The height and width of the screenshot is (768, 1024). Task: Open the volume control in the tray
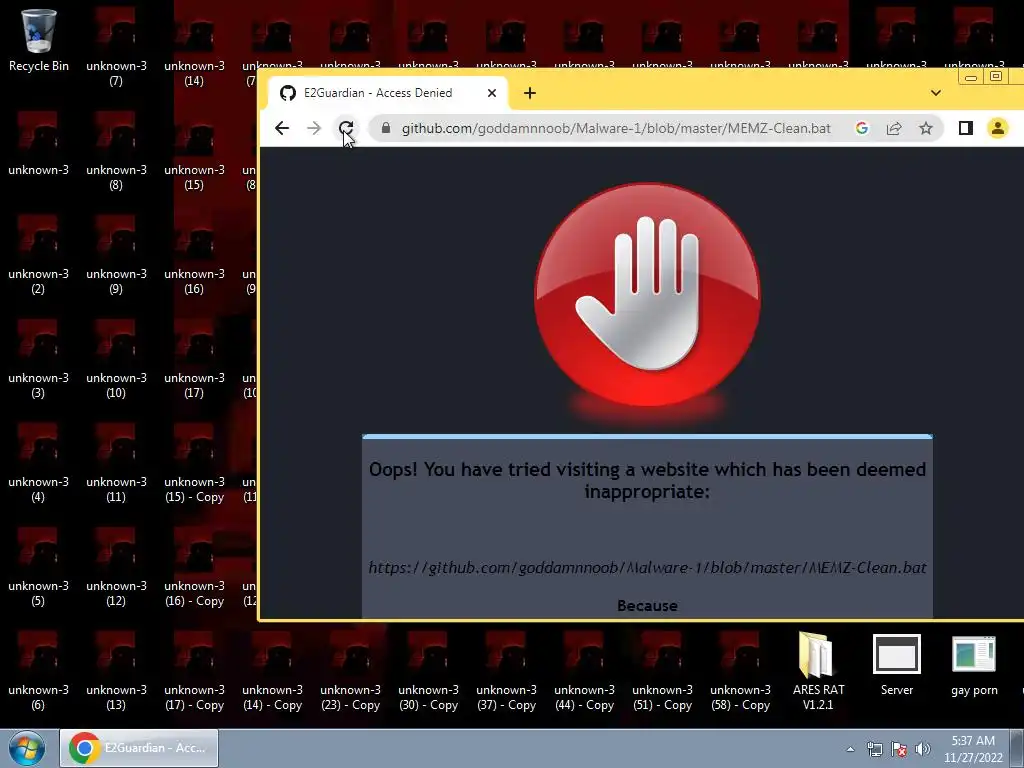[923, 749]
